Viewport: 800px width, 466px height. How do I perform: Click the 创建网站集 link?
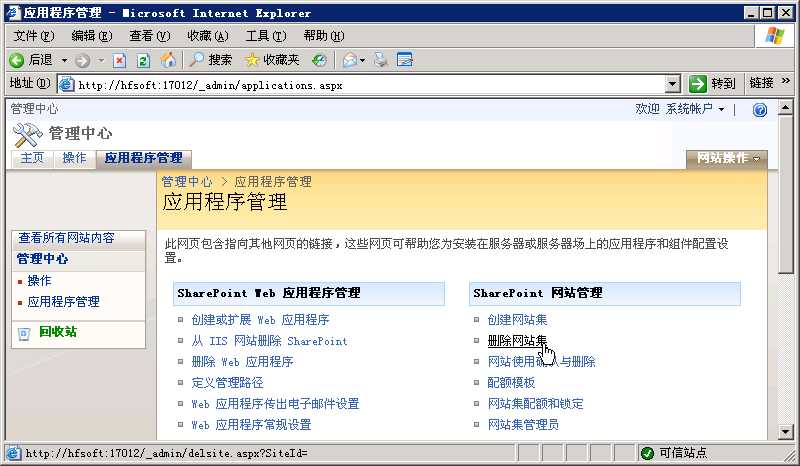tap(517, 320)
